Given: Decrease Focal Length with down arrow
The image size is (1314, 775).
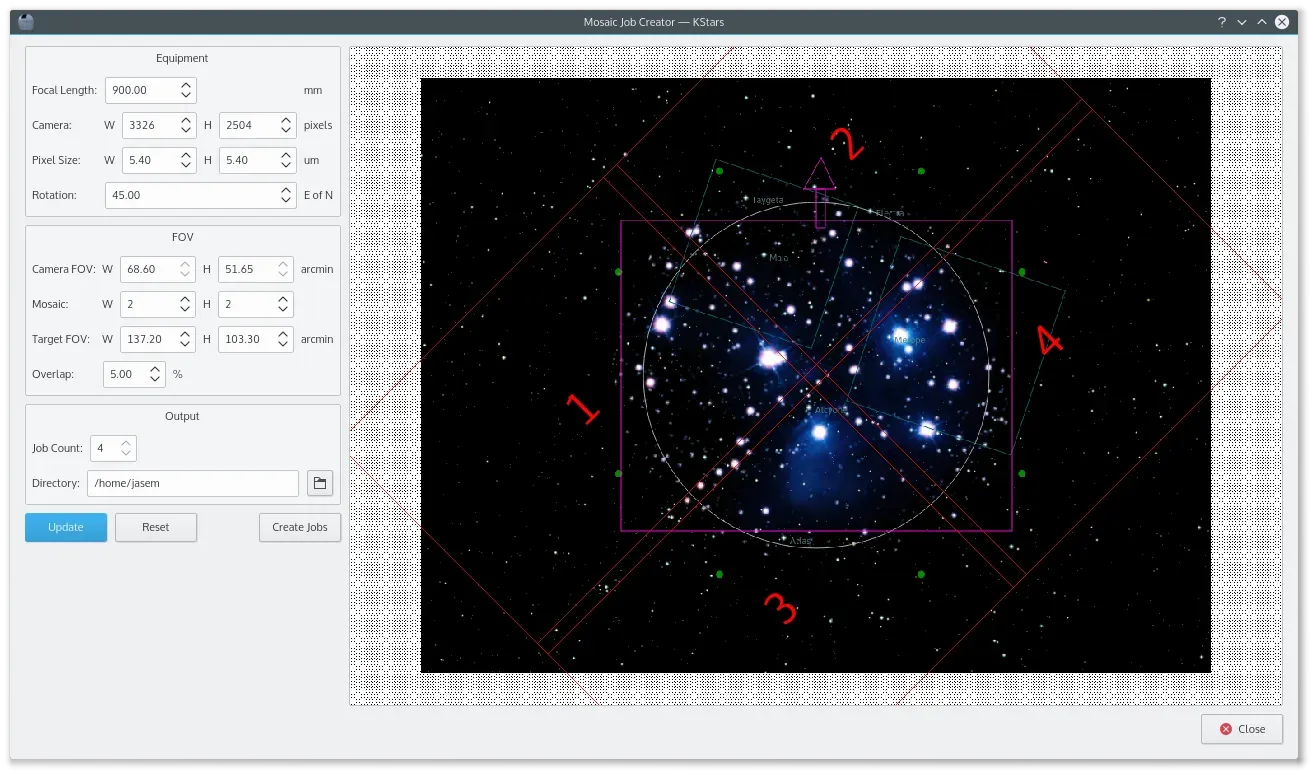Looking at the screenshot, I should (186, 96).
